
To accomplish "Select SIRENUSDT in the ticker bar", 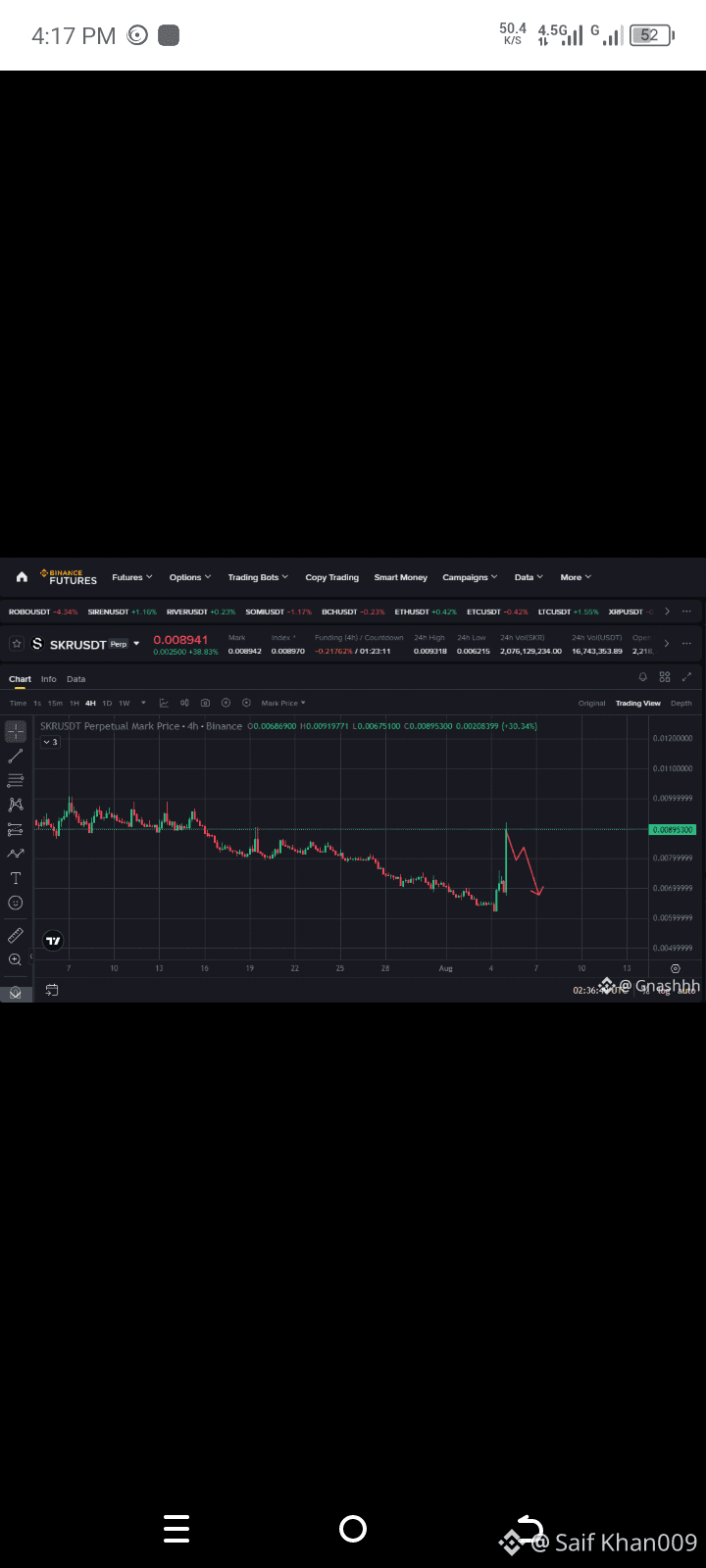I will coord(122,612).
